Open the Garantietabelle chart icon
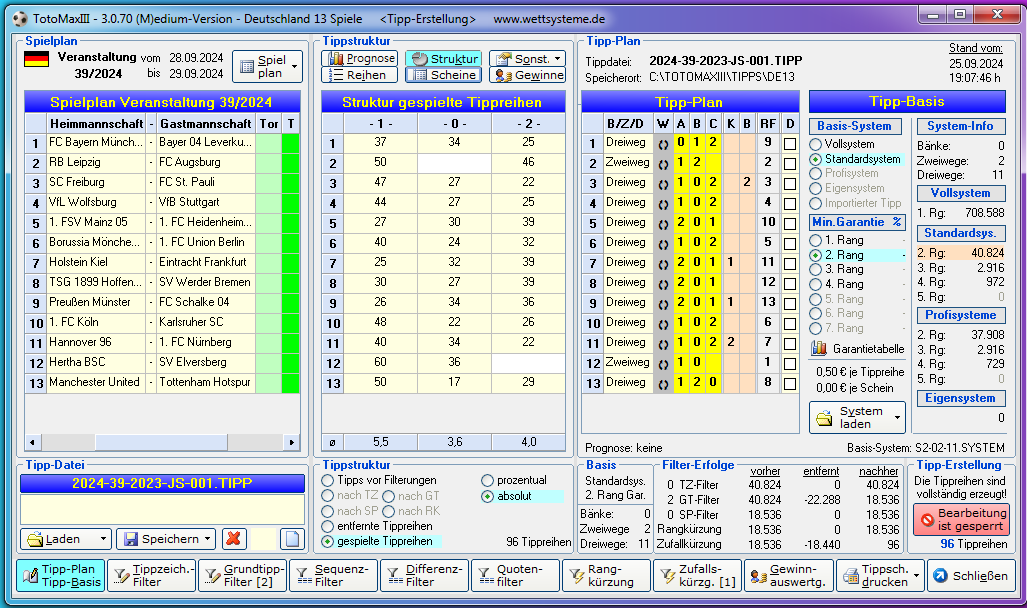The width and height of the screenshot is (1027, 608). coord(819,349)
